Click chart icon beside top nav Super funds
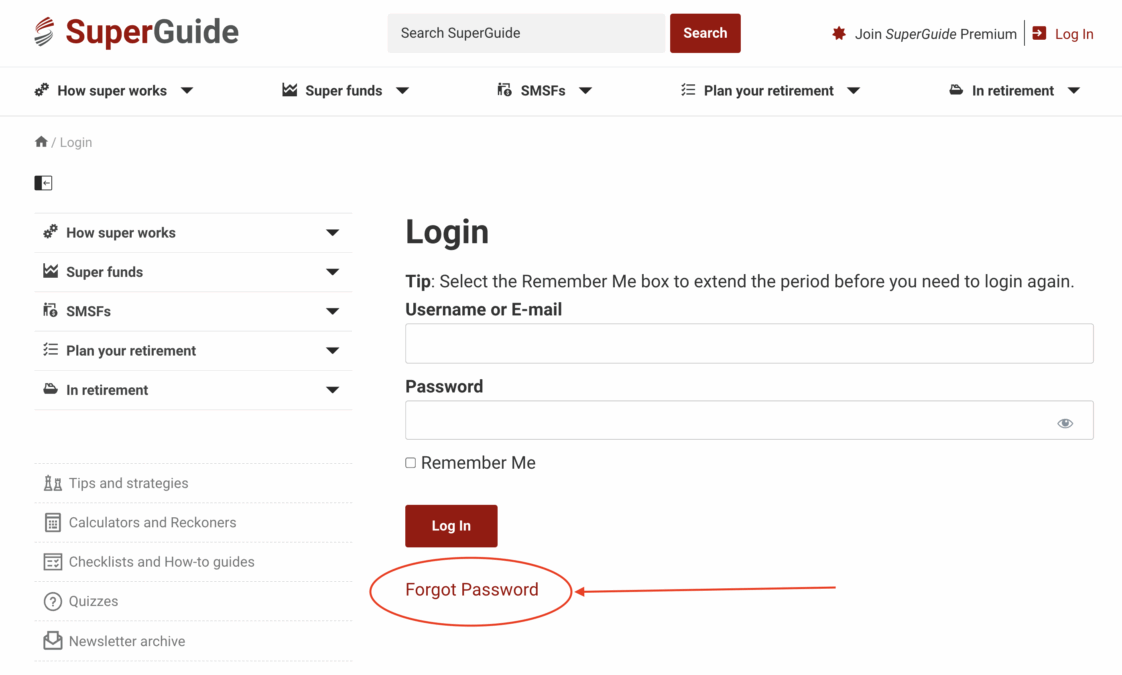 [x=290, y=89]
